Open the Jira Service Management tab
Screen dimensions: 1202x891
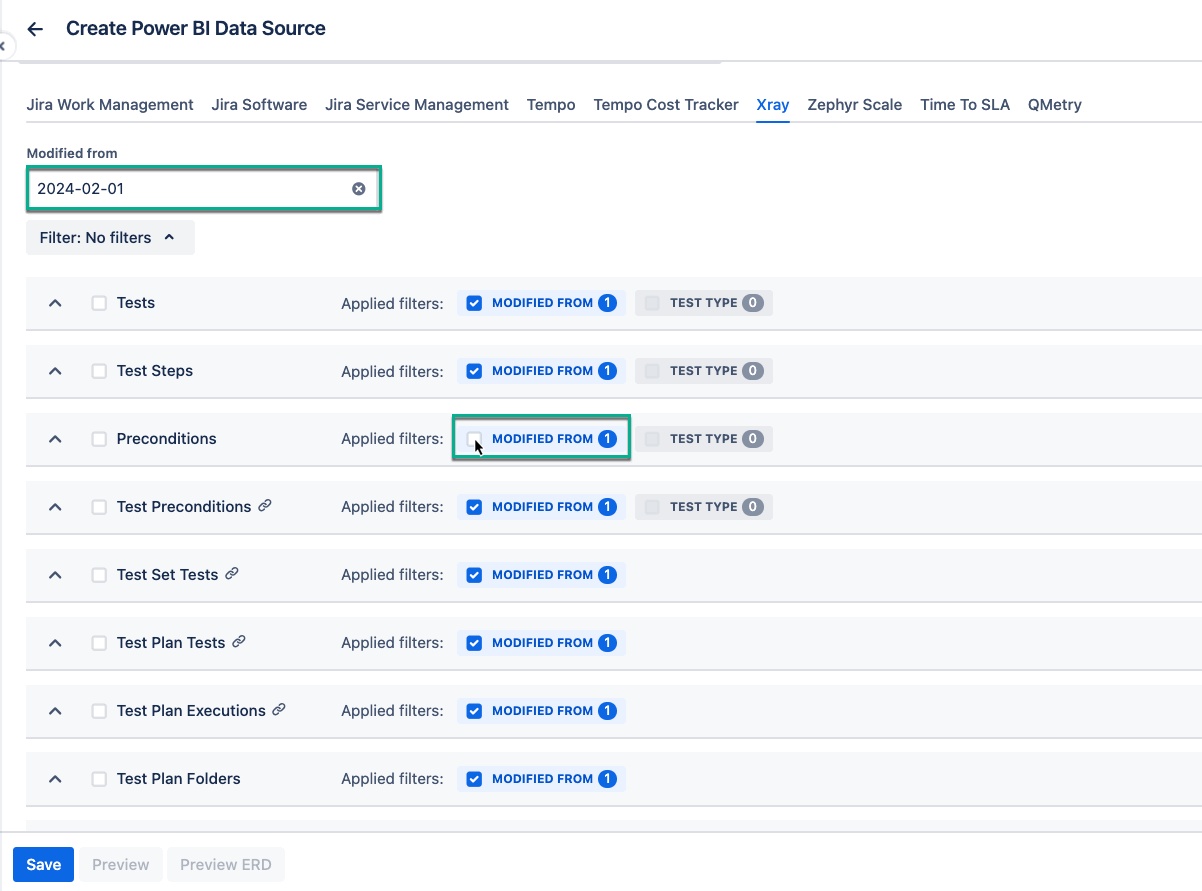tap(417, 104)
